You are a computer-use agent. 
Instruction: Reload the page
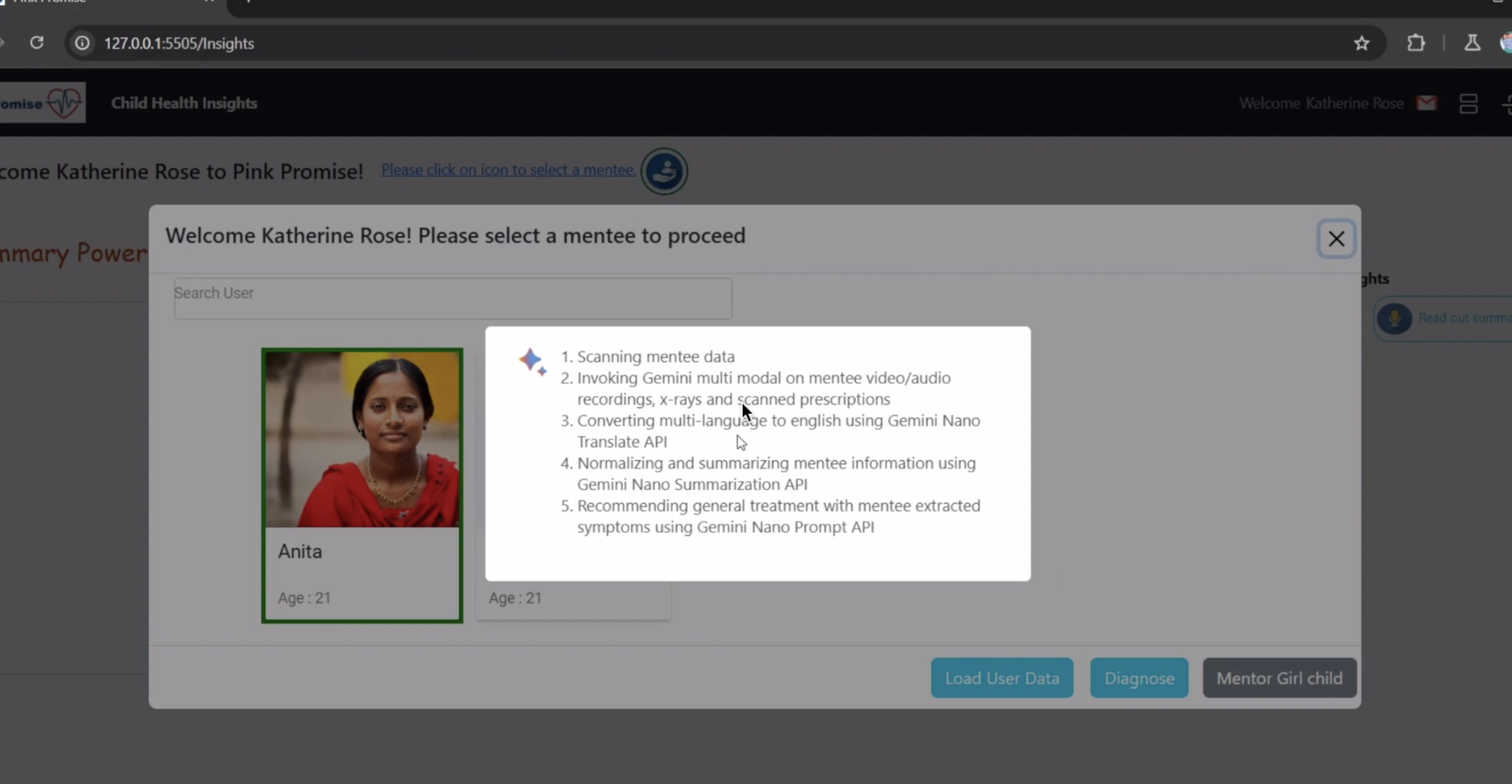click(x=37, y=44)
